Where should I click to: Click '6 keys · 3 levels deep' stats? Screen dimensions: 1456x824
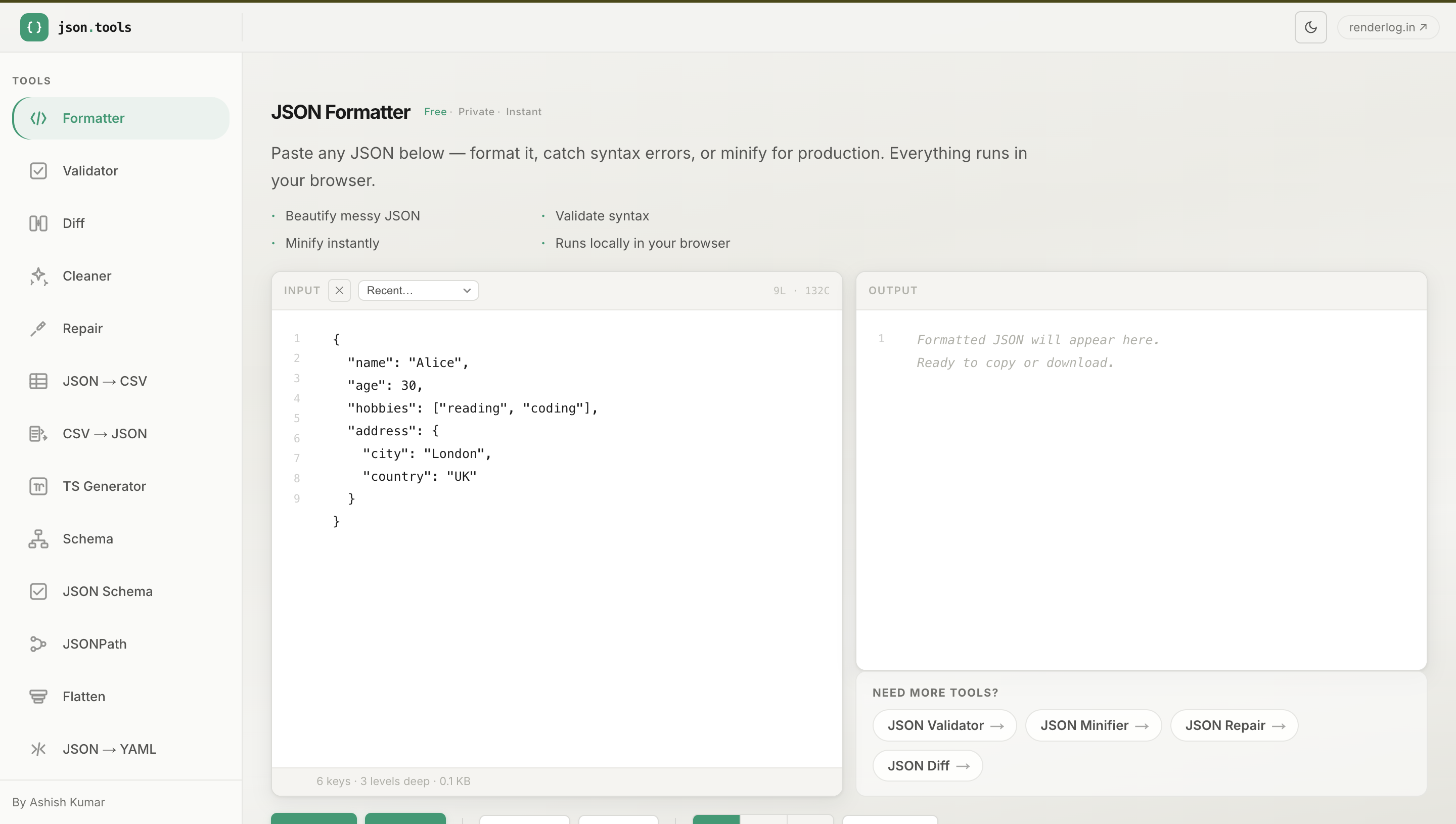[x=393, y=782]
